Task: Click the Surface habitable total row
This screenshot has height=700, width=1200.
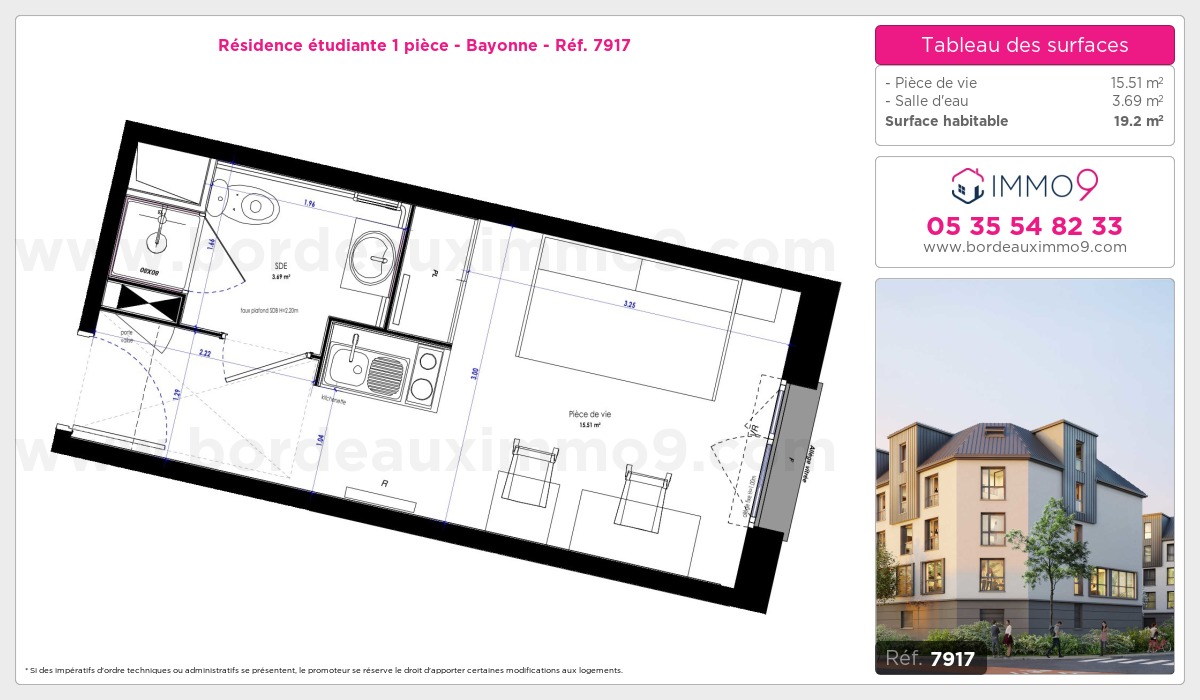Action: pyautogui.click(x=1024, y=121)
